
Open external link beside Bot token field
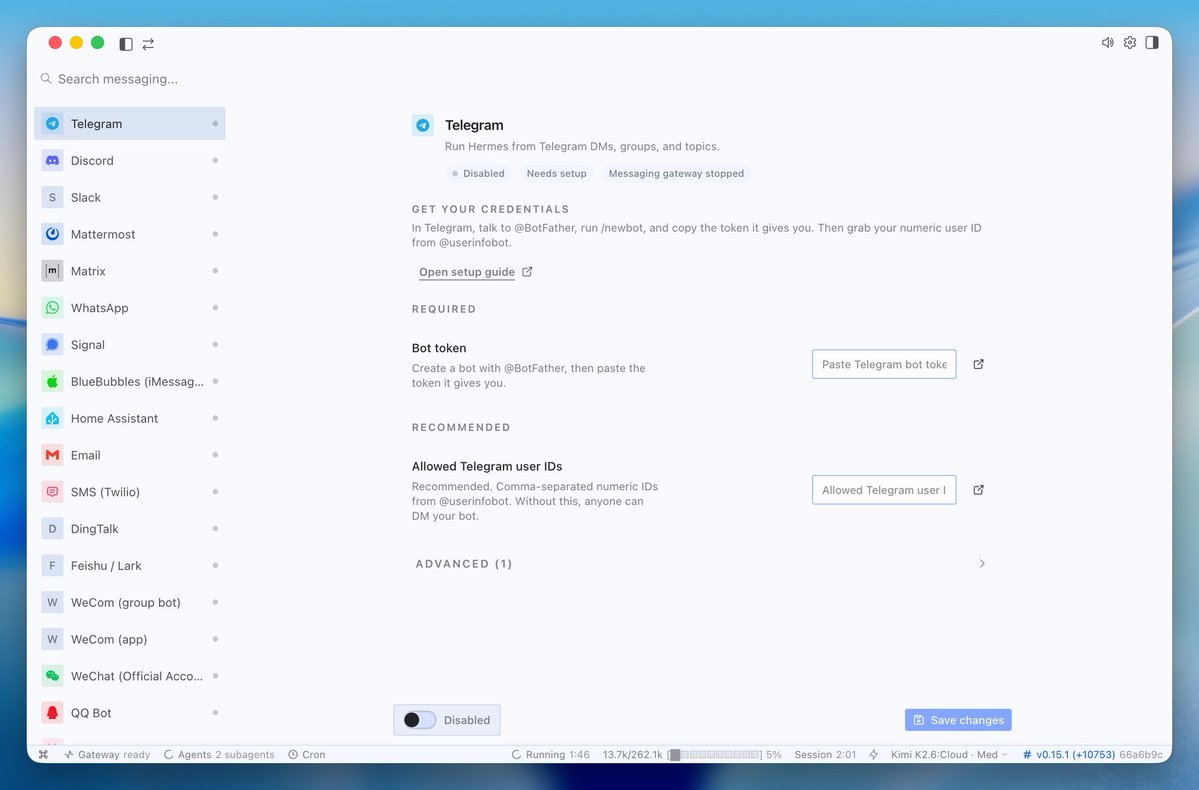click(978, 364)
